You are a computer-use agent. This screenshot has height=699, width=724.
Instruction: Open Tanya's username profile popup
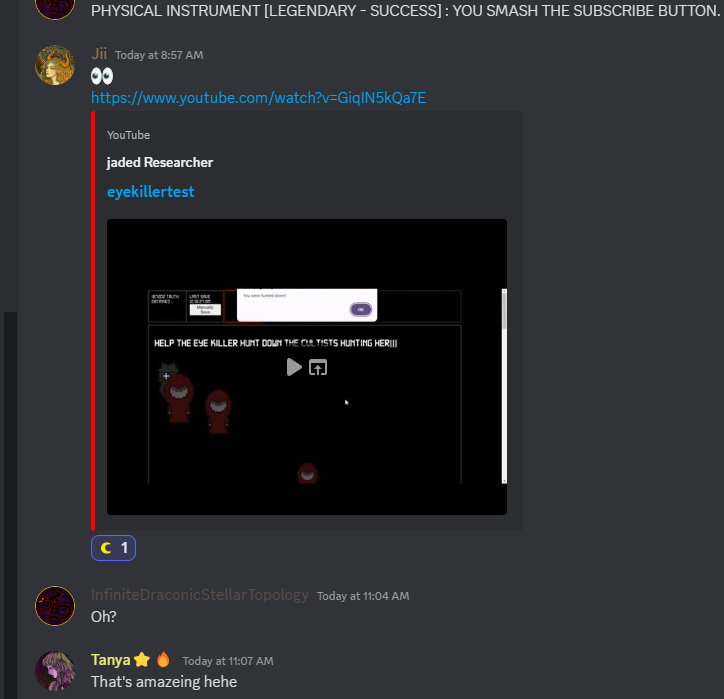[x=110, y=660]
